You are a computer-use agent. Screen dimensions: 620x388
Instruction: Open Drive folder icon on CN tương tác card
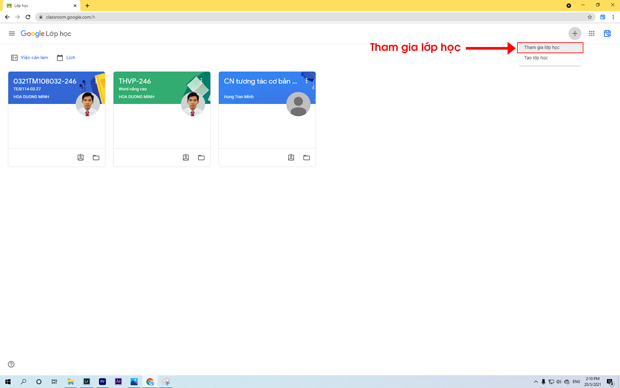[x=306, y=157]
